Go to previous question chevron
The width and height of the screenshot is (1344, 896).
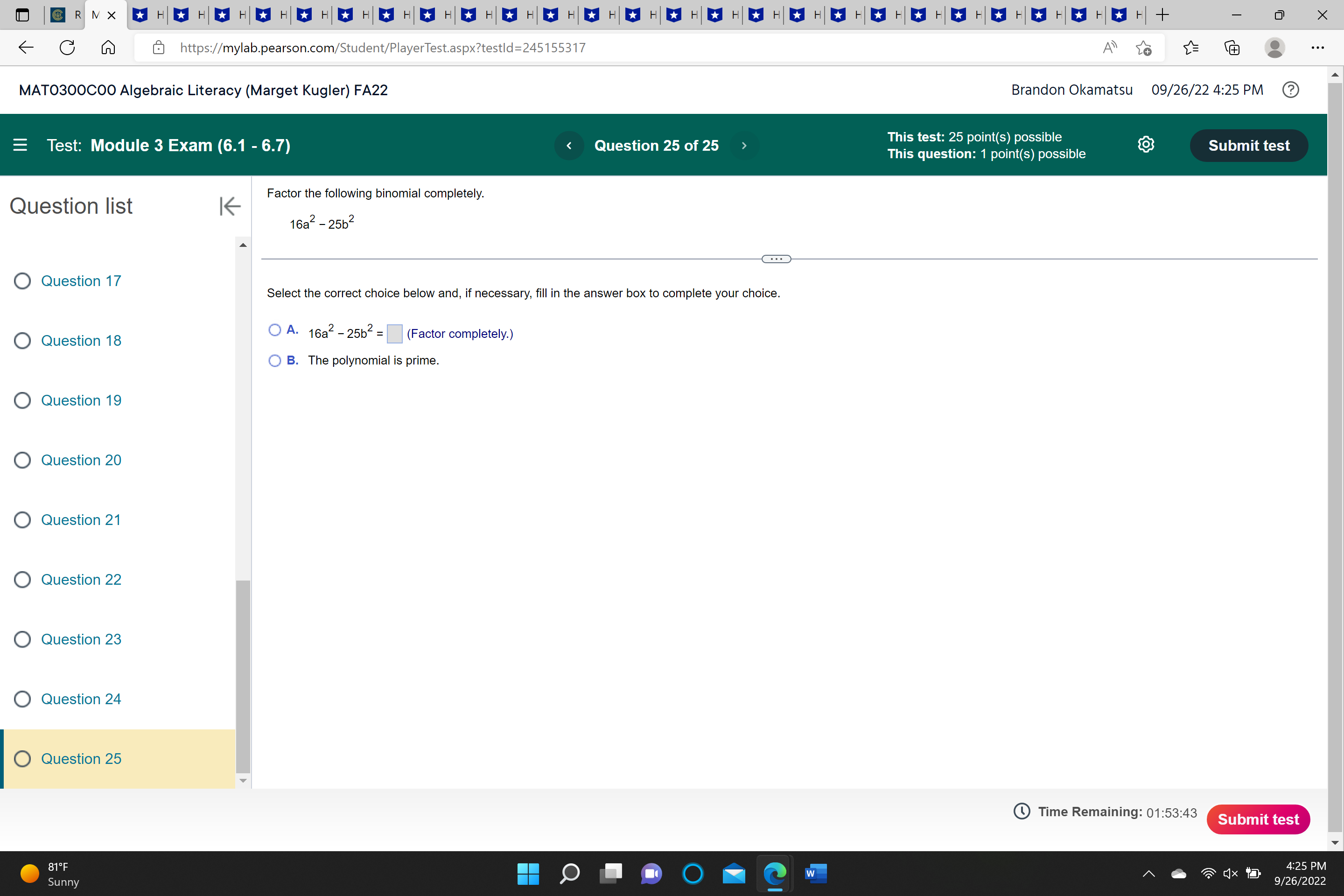pos(568,146)
